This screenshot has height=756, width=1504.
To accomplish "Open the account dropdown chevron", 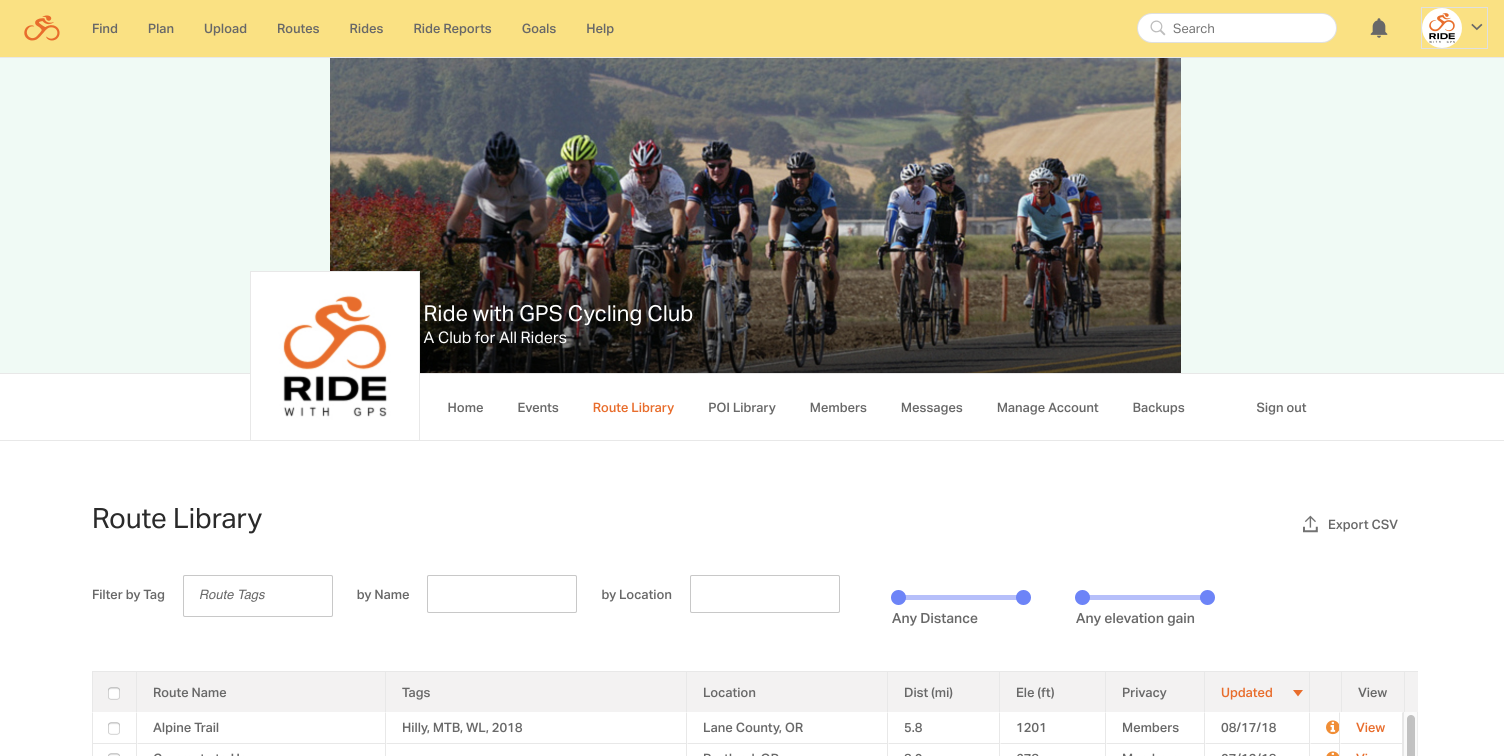I will 1477,27.
